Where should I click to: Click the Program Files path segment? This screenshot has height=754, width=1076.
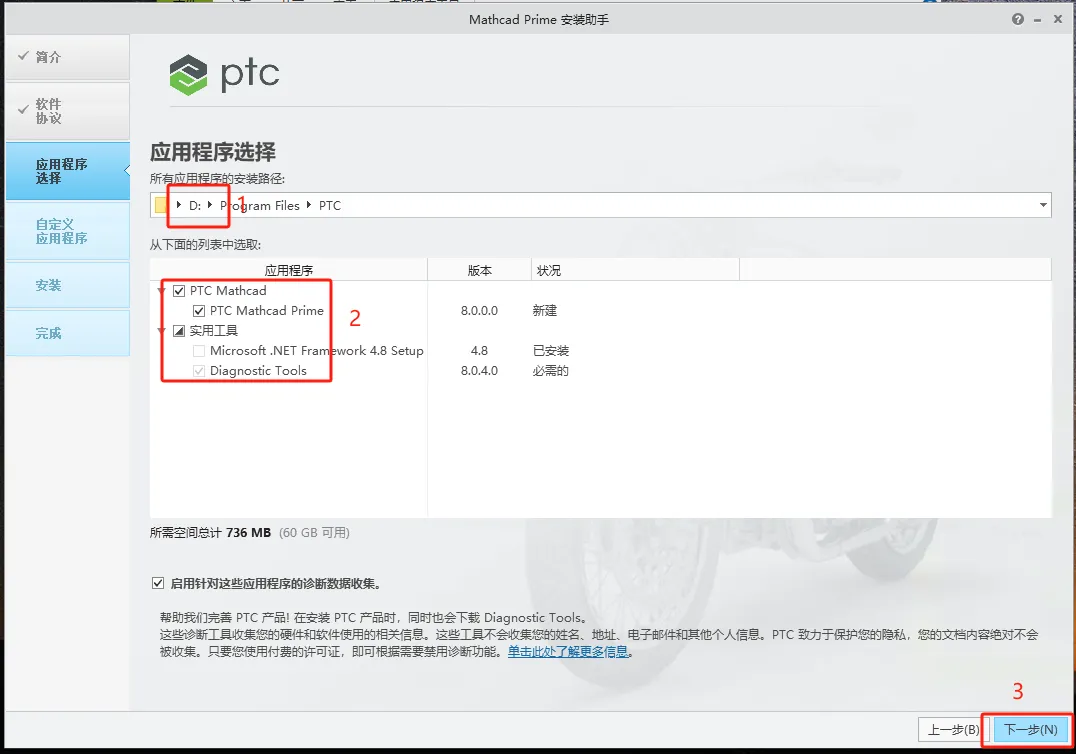click(x=259, y=205)
